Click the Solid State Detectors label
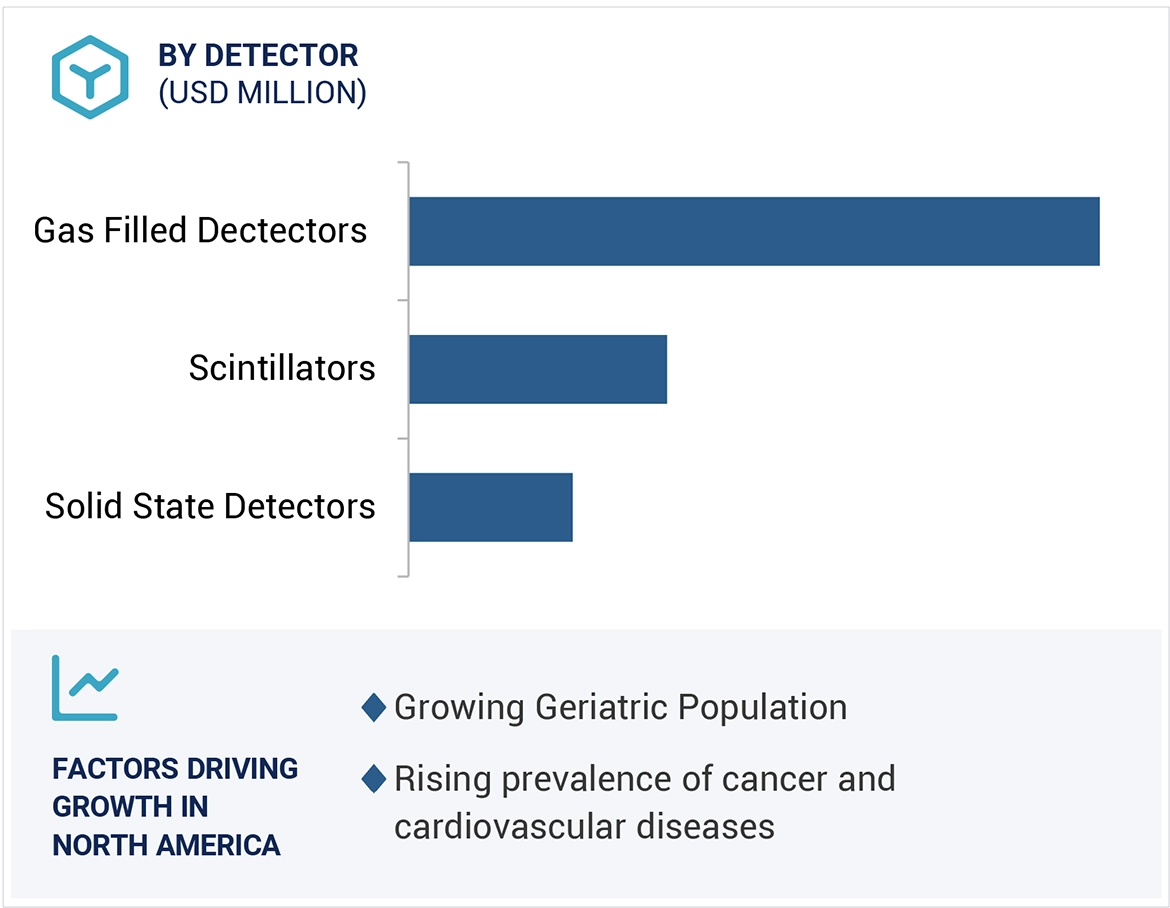This screenshot has width=1170, height=908. (210, 507)
